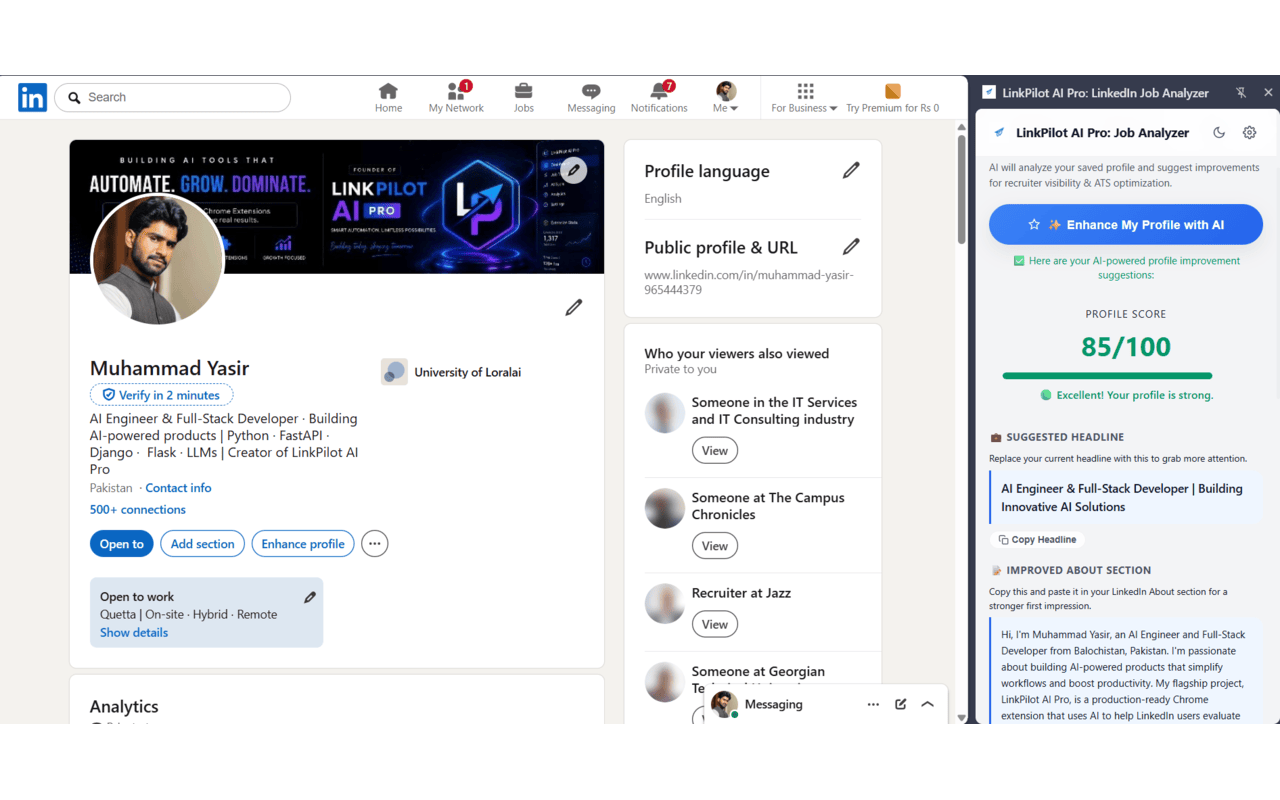View someone at The Campus Chronicles
The width and height of the screenshot is (1280, 800).
(714, 545)
